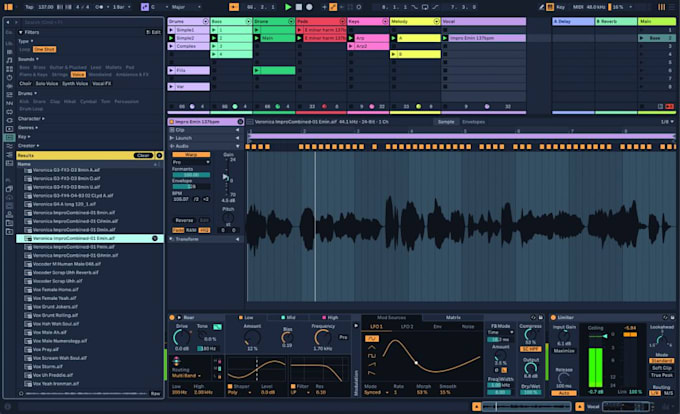Launch the Main clip in Drone track

(257, 38)
